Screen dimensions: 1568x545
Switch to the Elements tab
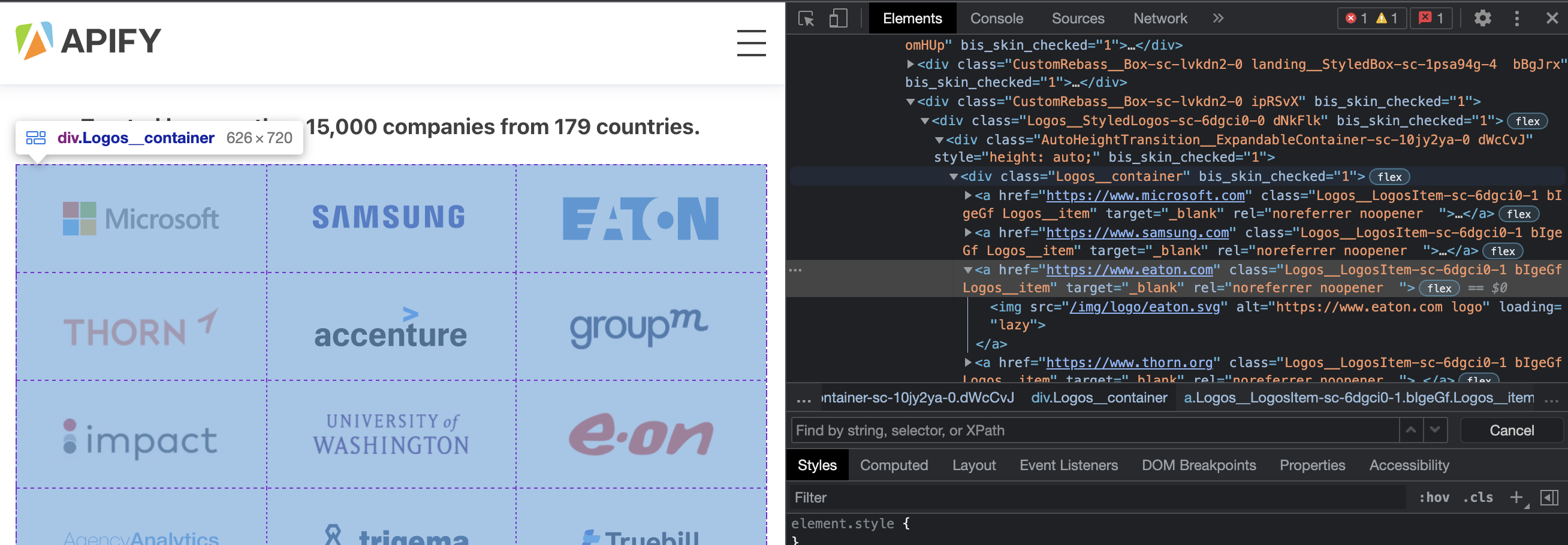tap(912, 18)
